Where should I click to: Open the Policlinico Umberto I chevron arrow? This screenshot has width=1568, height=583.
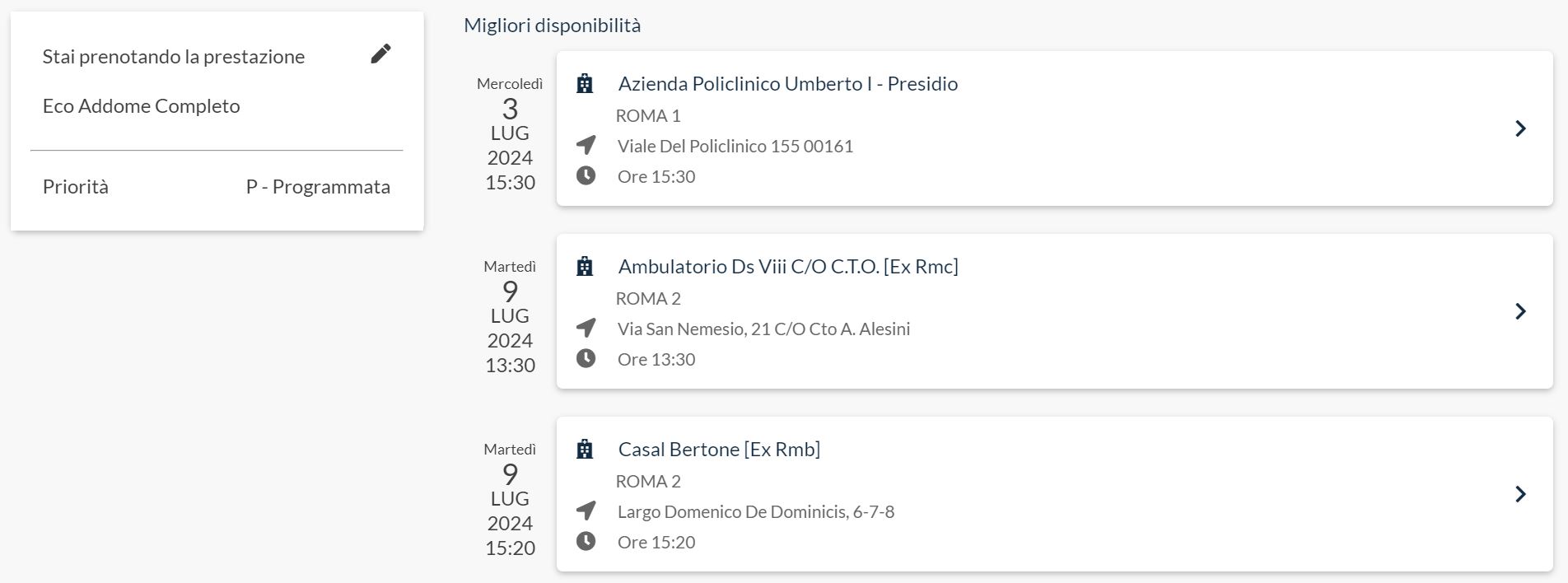(x=1520, y=128)
